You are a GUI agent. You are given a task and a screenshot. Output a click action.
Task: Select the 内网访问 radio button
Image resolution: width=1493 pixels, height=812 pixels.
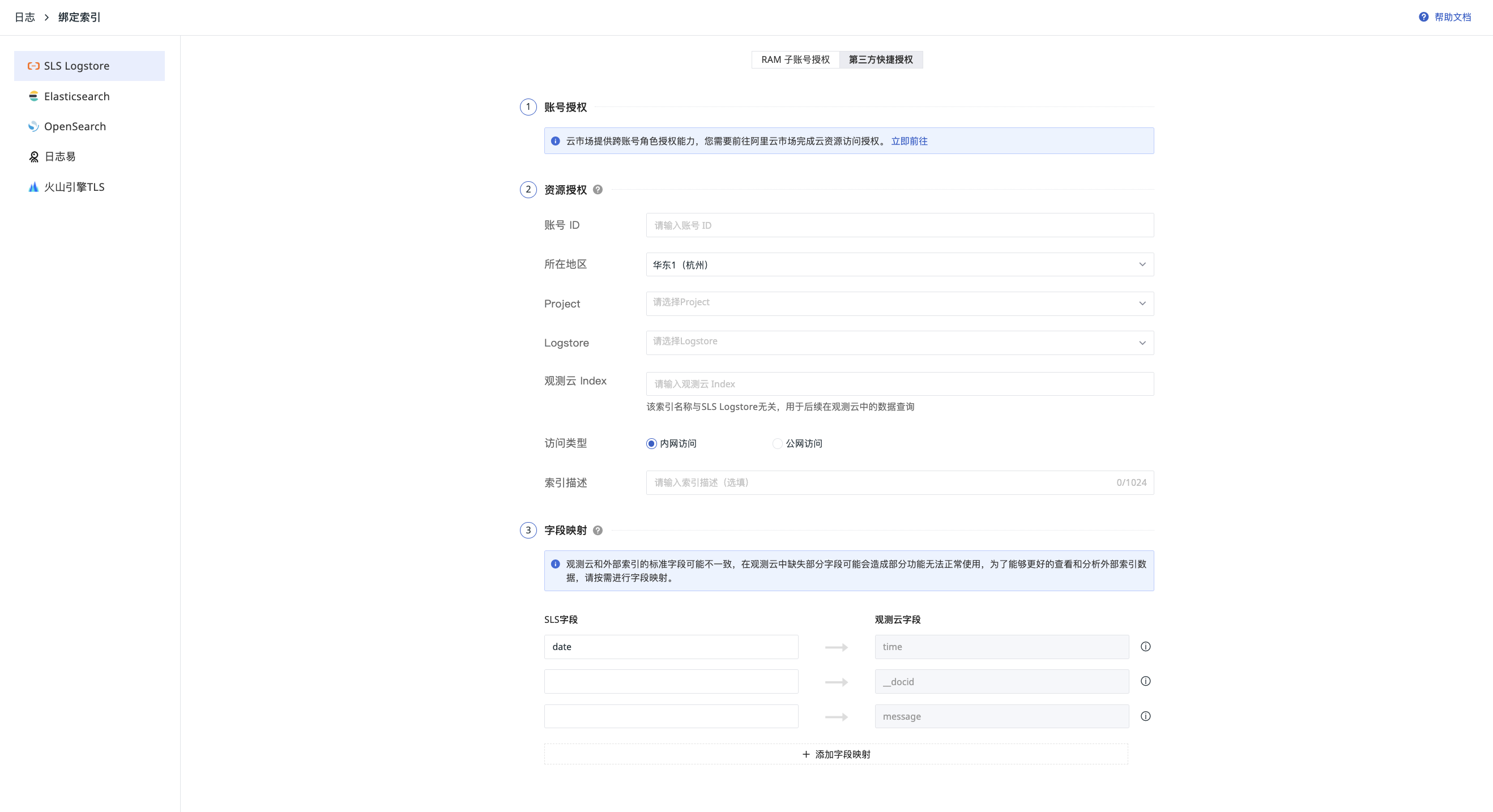tap(651, 443)
